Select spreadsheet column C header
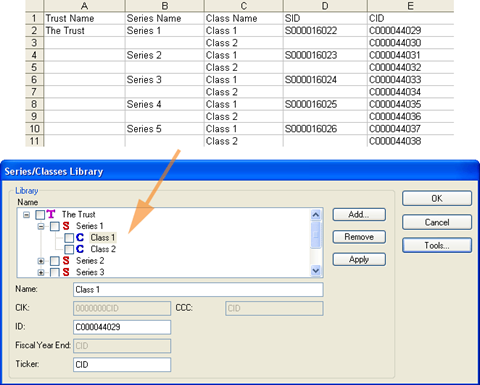Viewport: 480px width, 385px height. (x=244, y=6)
